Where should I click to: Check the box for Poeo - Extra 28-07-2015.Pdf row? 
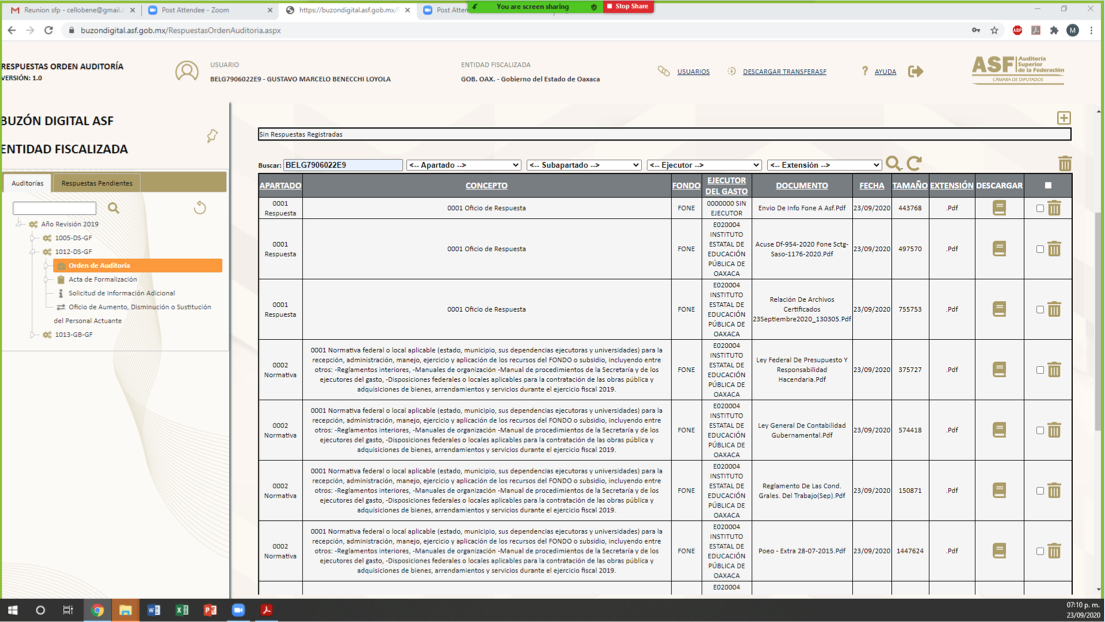(x=1040, y=551)
